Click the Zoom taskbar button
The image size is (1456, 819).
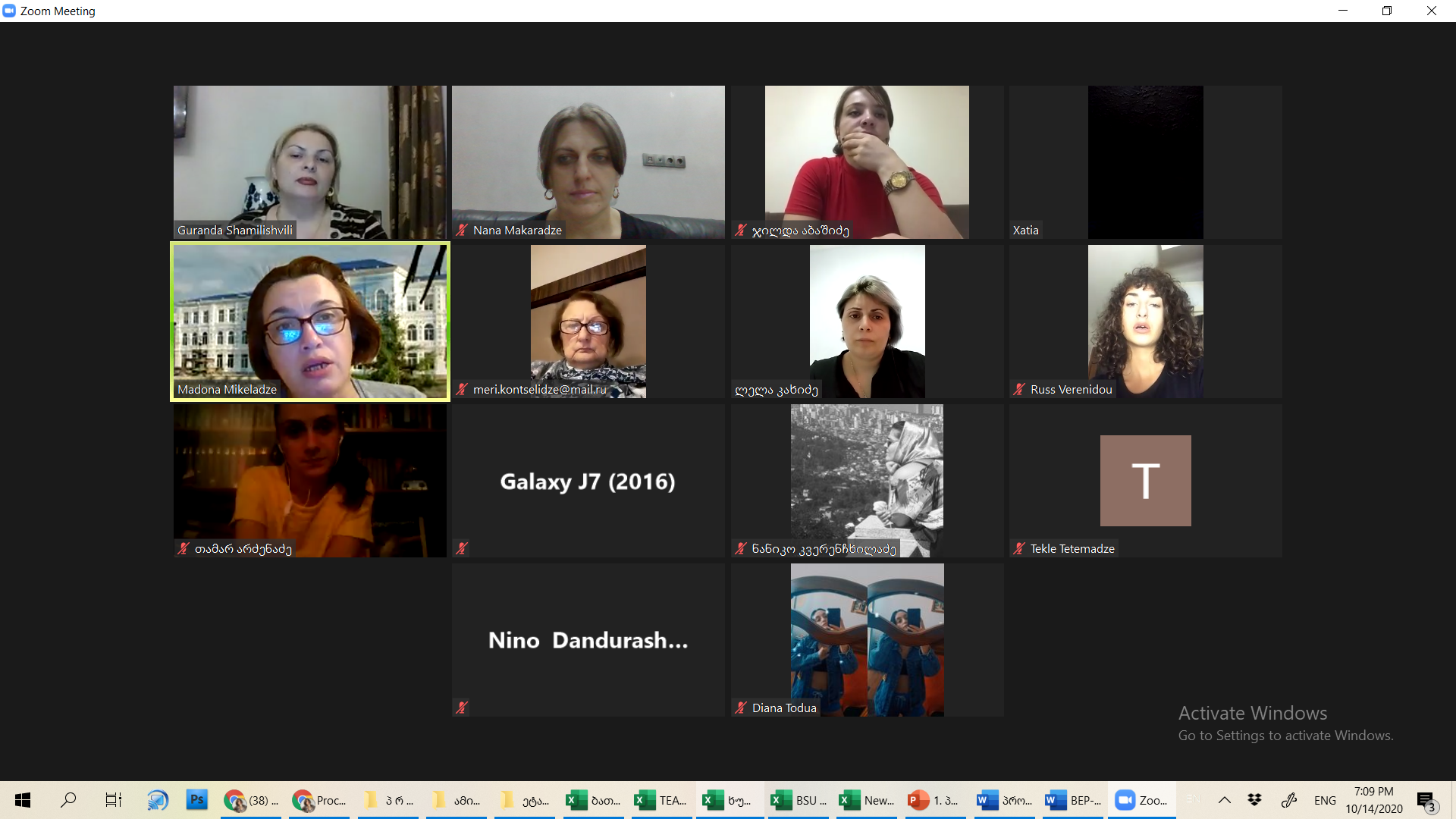[1141, 800]
